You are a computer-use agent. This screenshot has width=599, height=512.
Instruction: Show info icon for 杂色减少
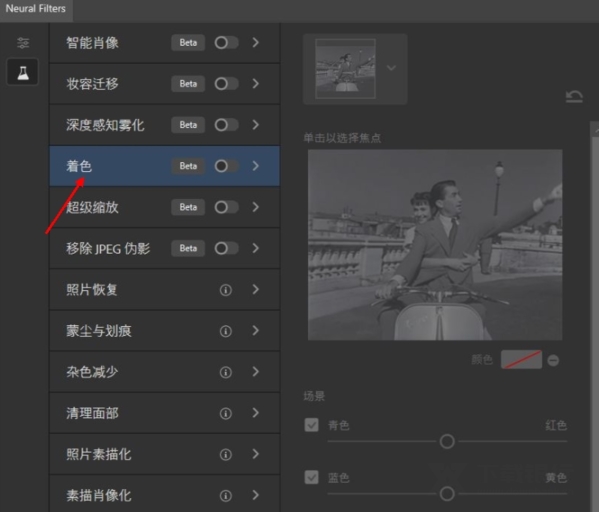coord(226,372)
